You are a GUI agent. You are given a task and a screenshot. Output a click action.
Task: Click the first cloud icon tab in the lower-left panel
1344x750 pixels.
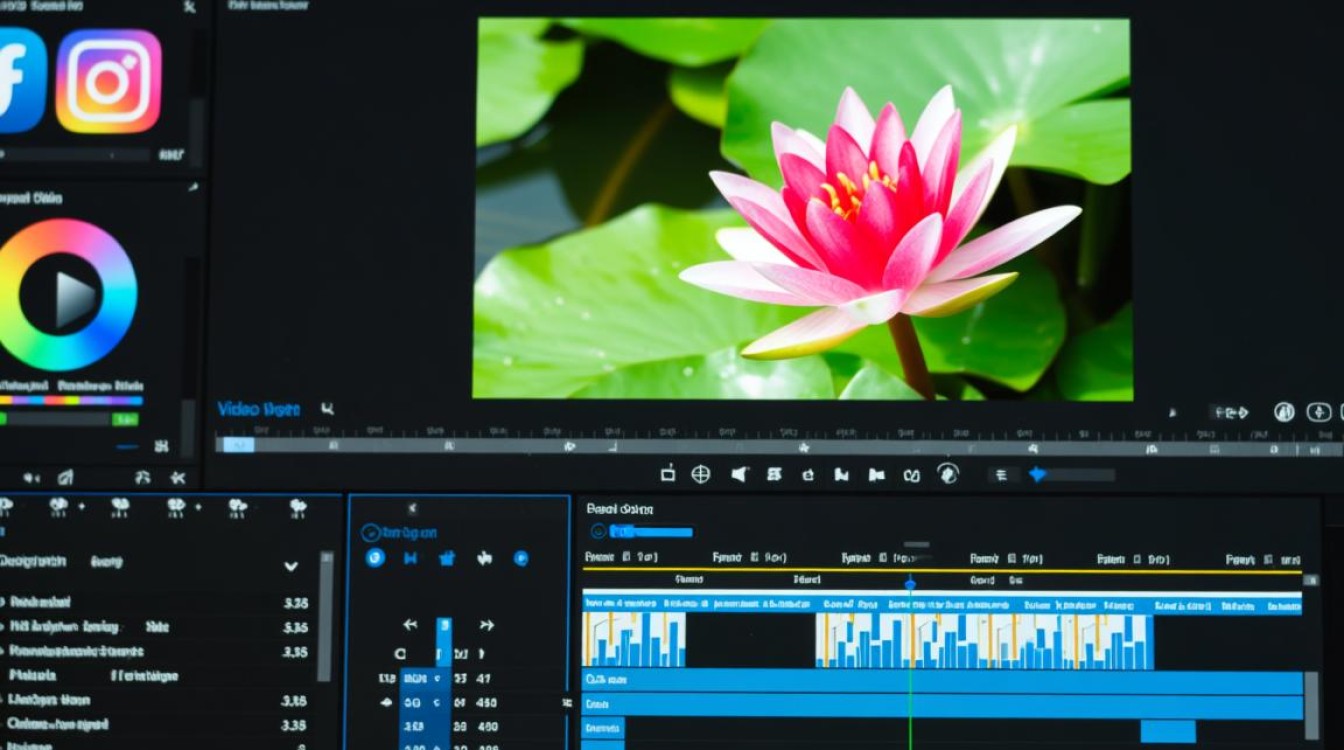[x=58, y=507]
